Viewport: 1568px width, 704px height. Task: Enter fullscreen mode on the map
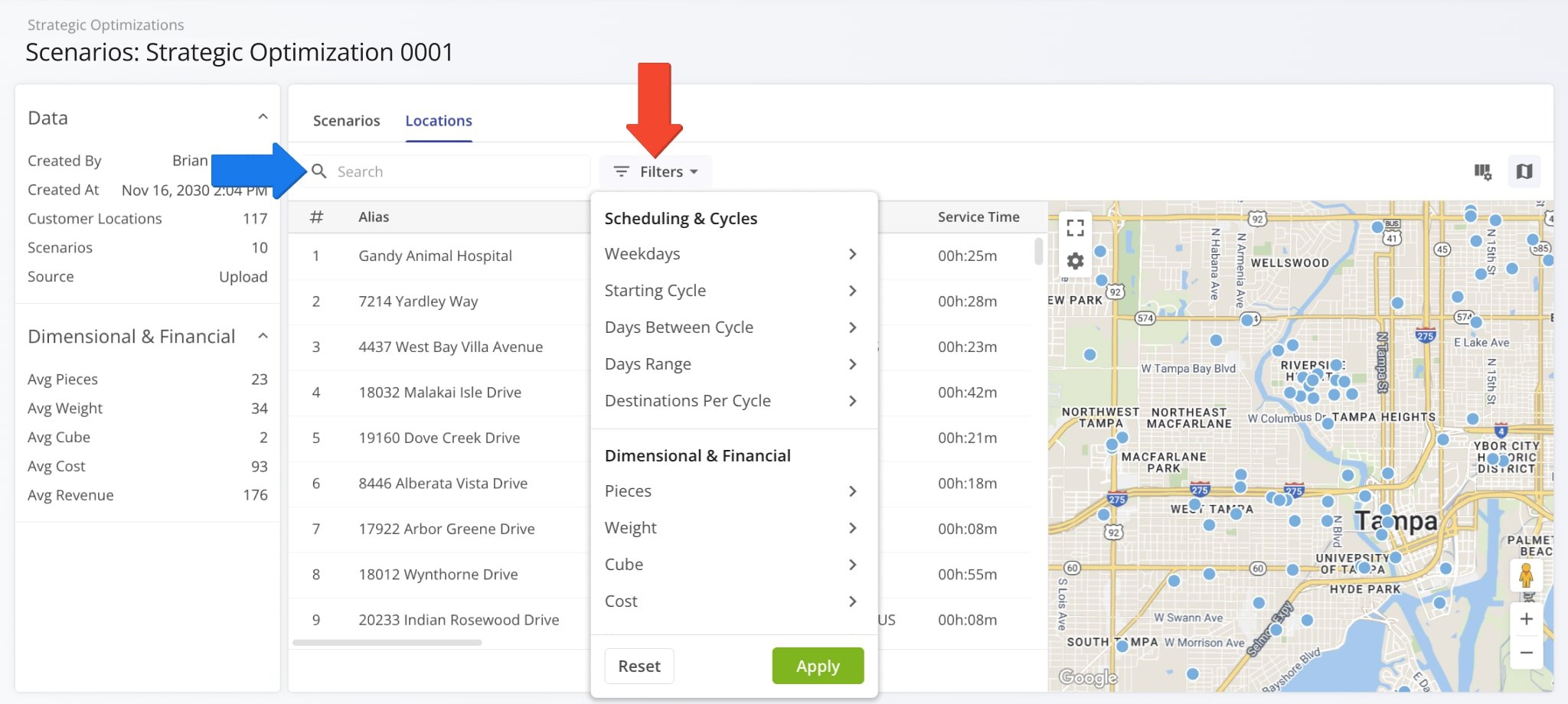point(1075,227)
